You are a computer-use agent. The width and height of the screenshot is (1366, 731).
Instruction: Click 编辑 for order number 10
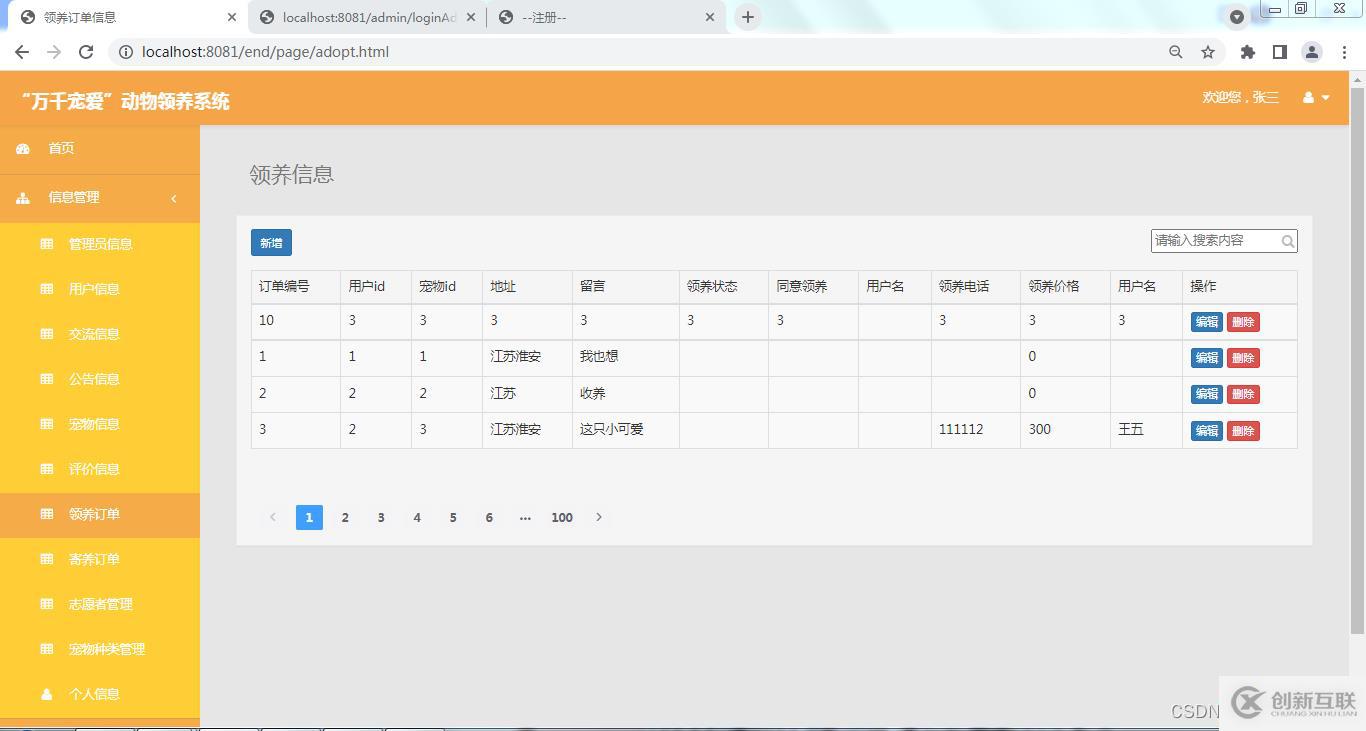click(1206, 322)
